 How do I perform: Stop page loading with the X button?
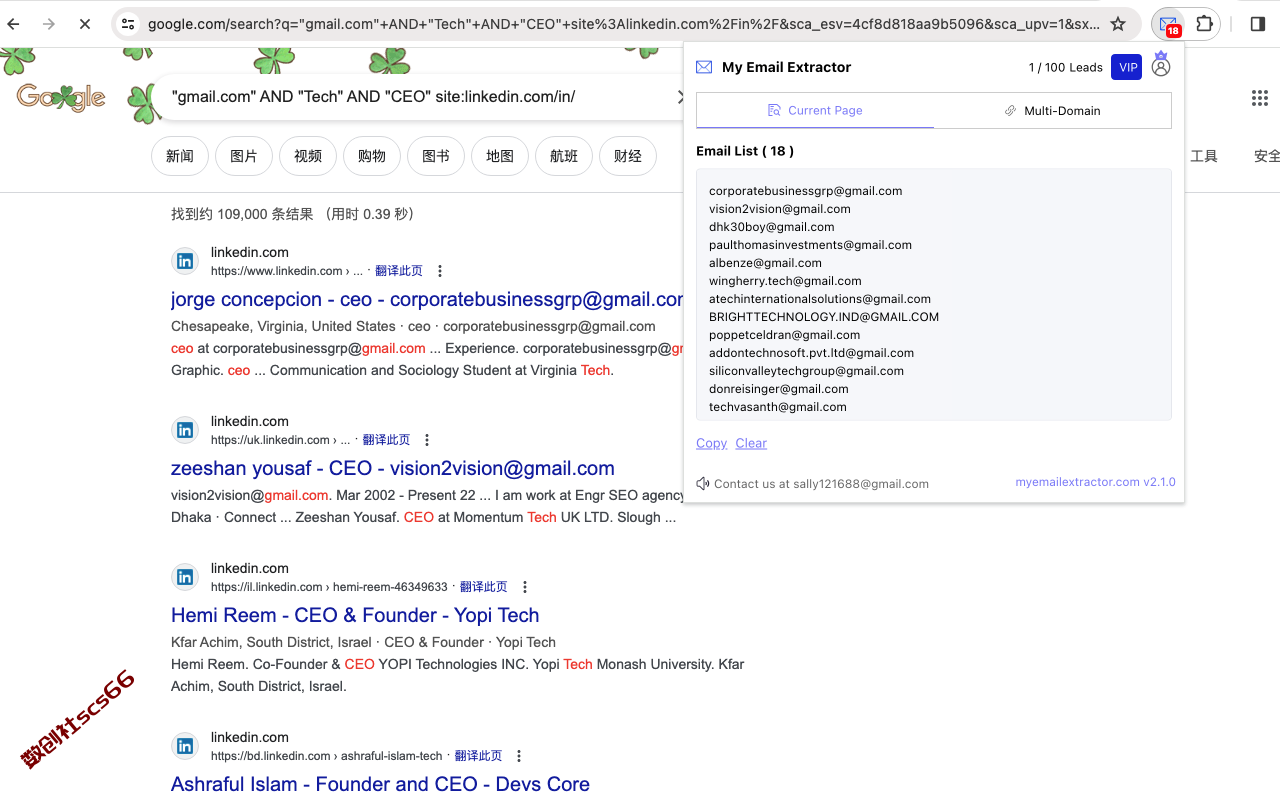tap(85, 23)
